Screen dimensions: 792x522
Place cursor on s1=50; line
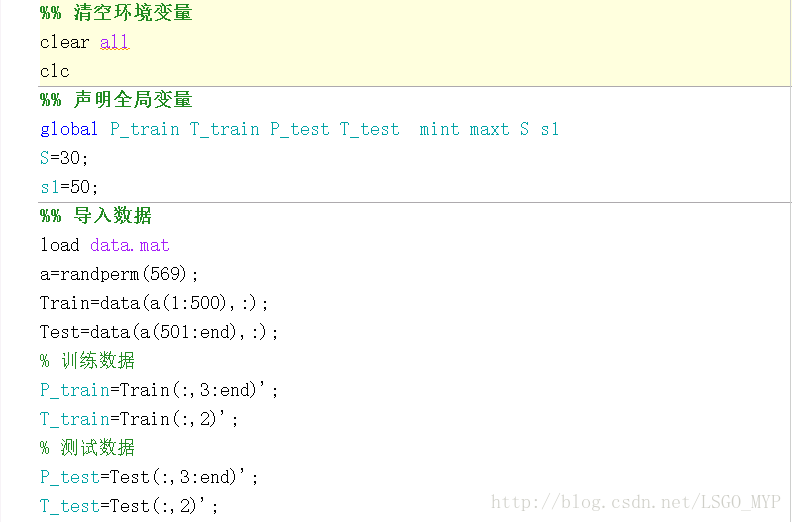(69, 187)
